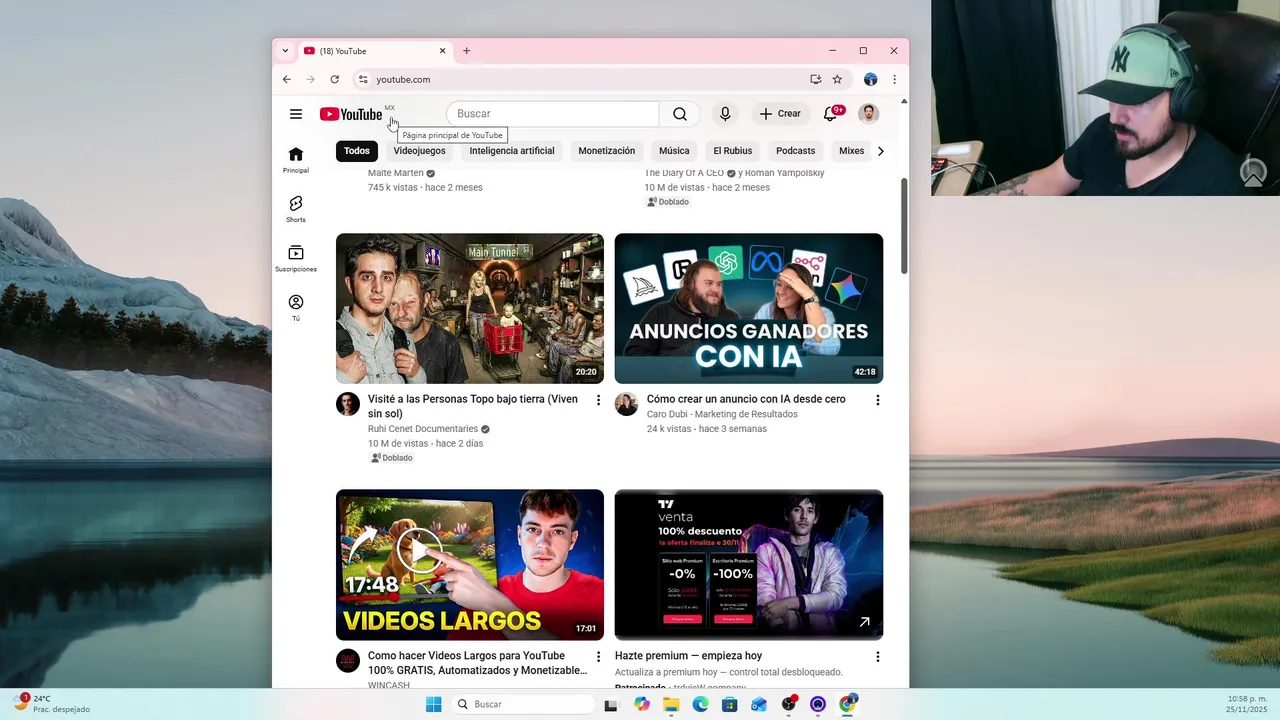The height and width of the screenshot is (720, 1280).
Task: Open the Windows Start menu
Action: click(433, 704)
